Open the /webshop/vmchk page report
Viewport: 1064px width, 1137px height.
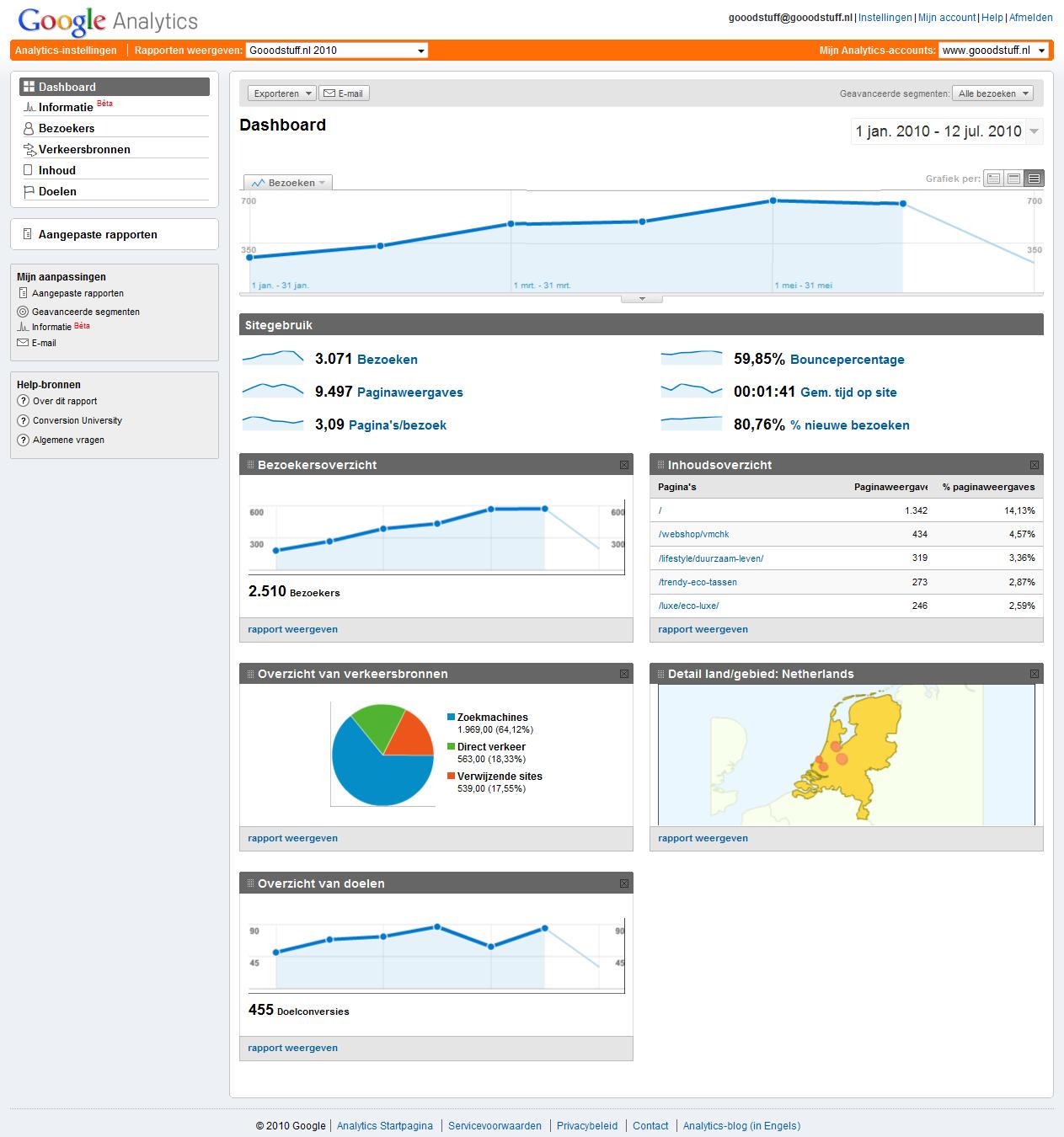click(694, 534)
